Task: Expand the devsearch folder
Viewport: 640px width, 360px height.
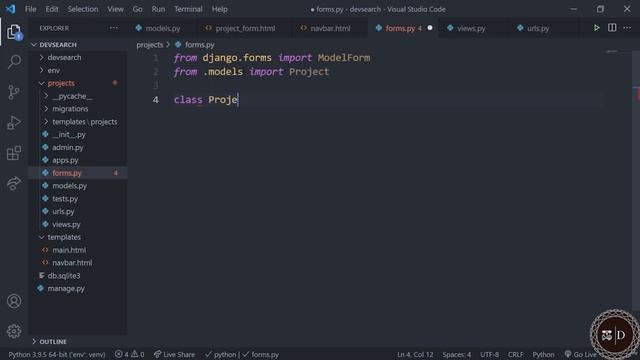Action: click(78, 58)
